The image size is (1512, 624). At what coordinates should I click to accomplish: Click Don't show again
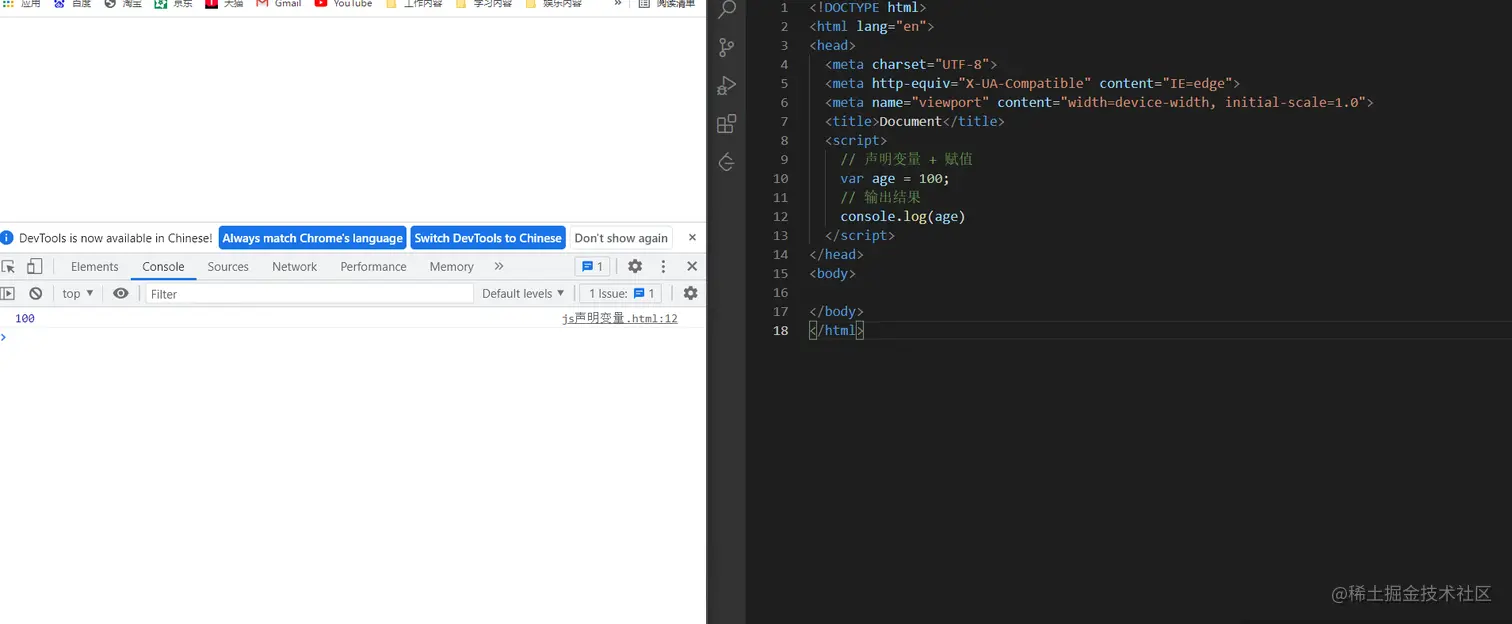(621, 238)
